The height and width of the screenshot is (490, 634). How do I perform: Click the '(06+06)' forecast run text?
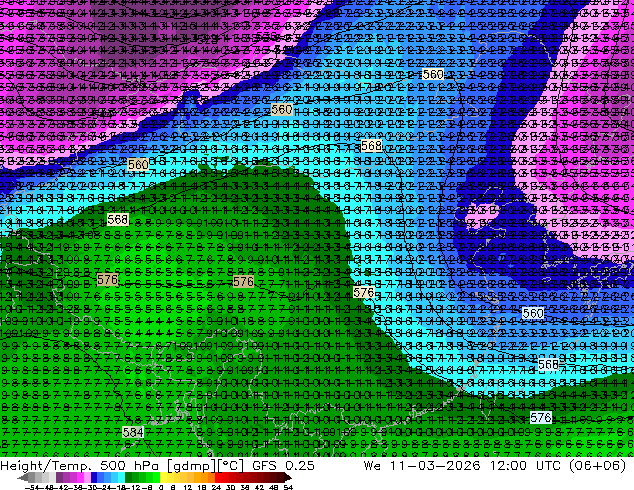click(597, 465)
